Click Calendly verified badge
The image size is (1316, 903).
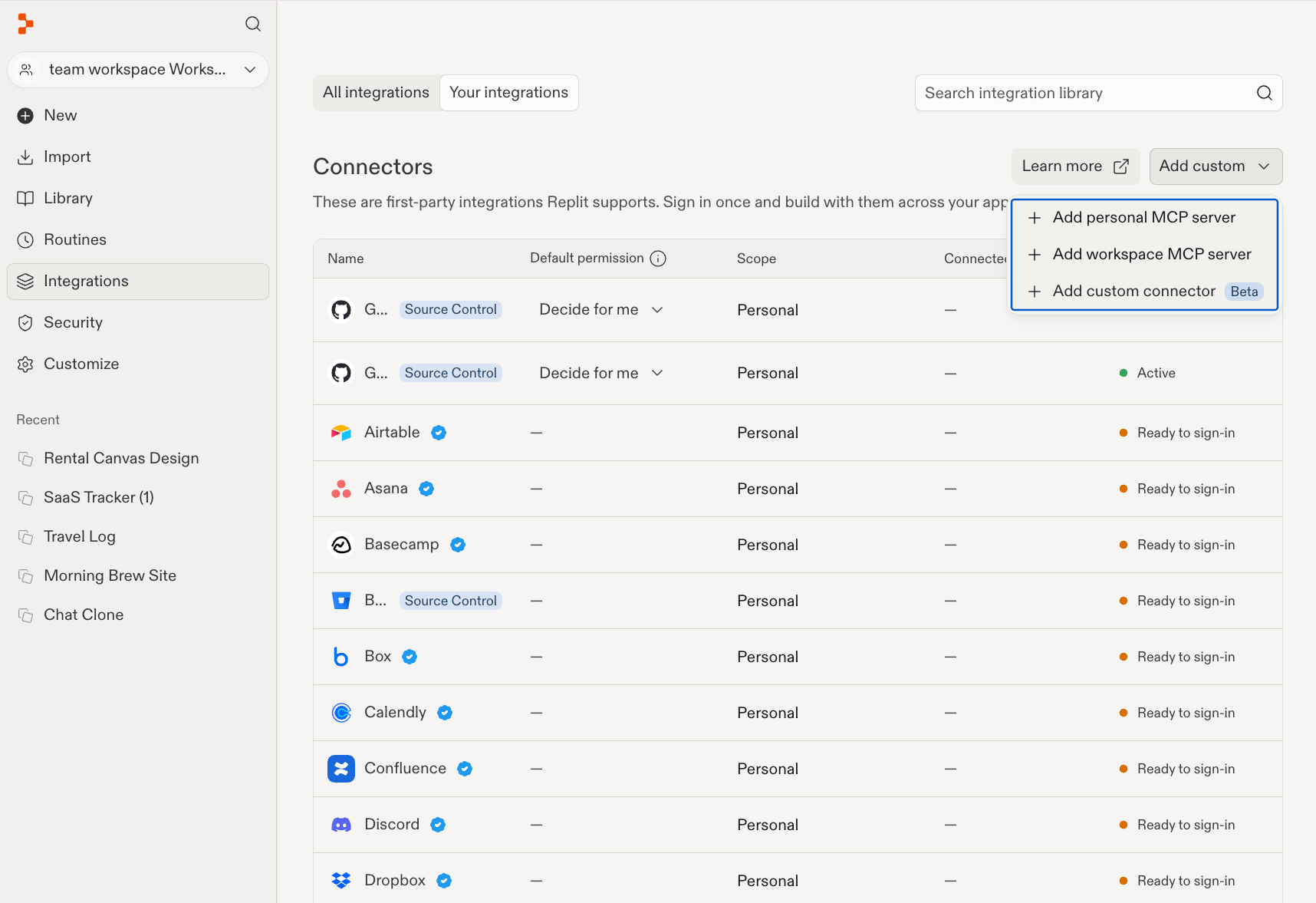coord(445,713)
